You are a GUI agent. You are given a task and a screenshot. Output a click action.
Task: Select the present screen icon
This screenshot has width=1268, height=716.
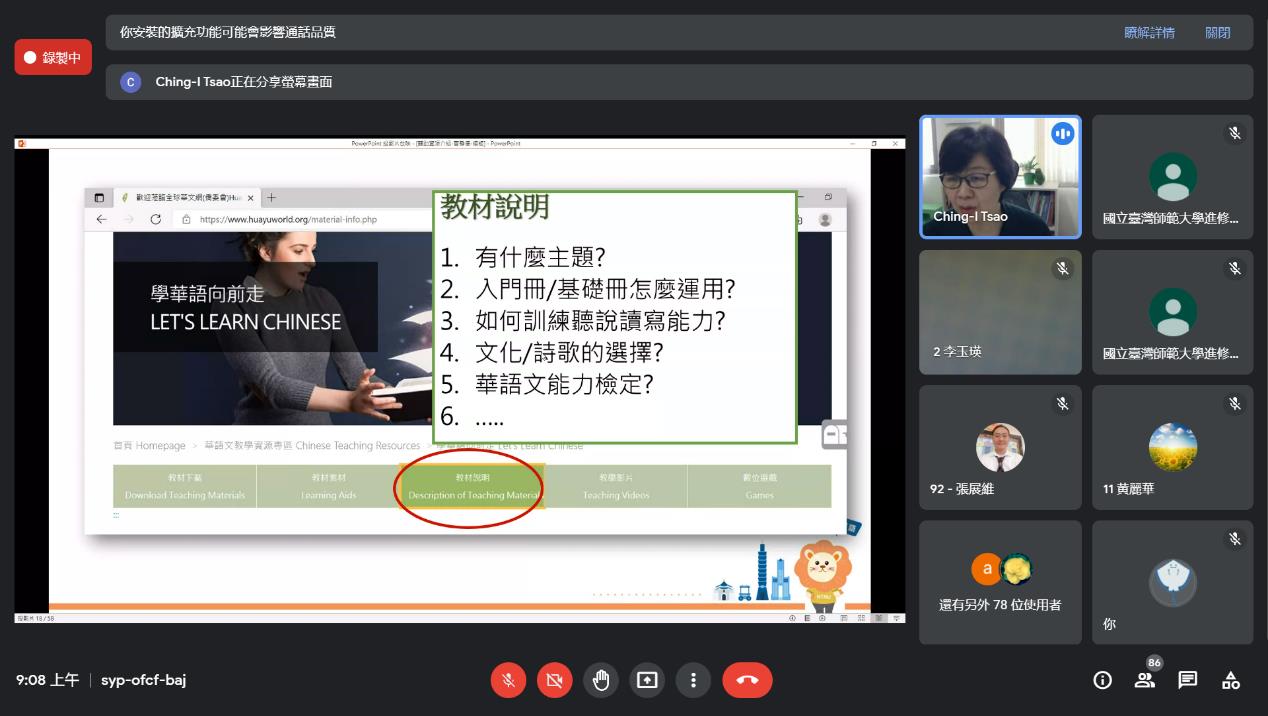coord(647,680)
